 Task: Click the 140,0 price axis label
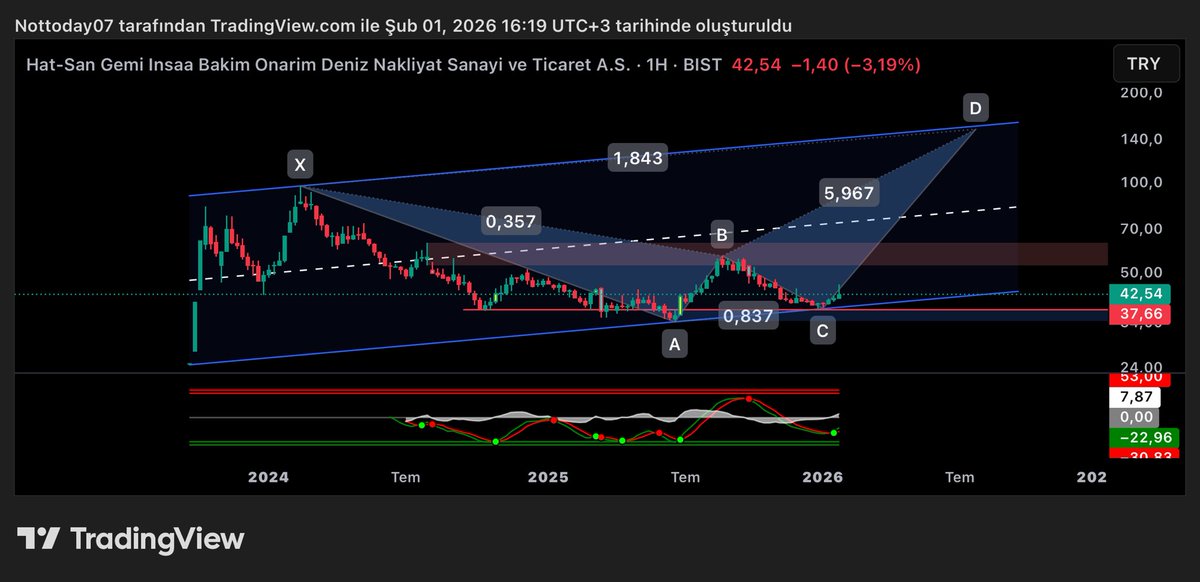(x=1141, y=139)
